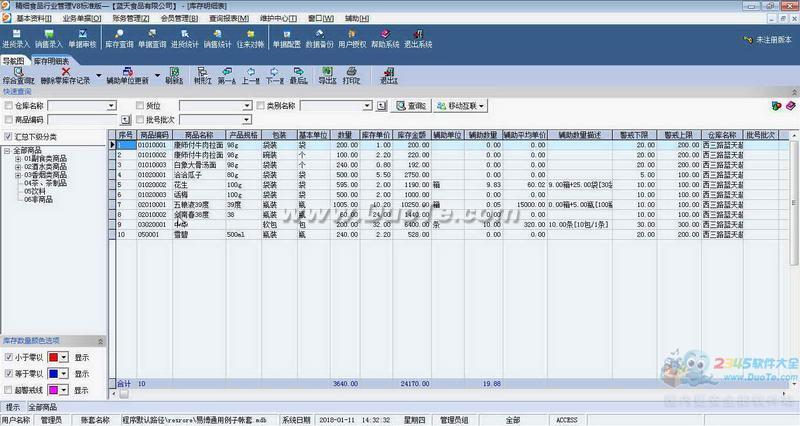Image resolution: width=800 pixels, height=426 pixels.
Task: Open the 移动互联 dropdown button
Action: click(x=461, y=106)
